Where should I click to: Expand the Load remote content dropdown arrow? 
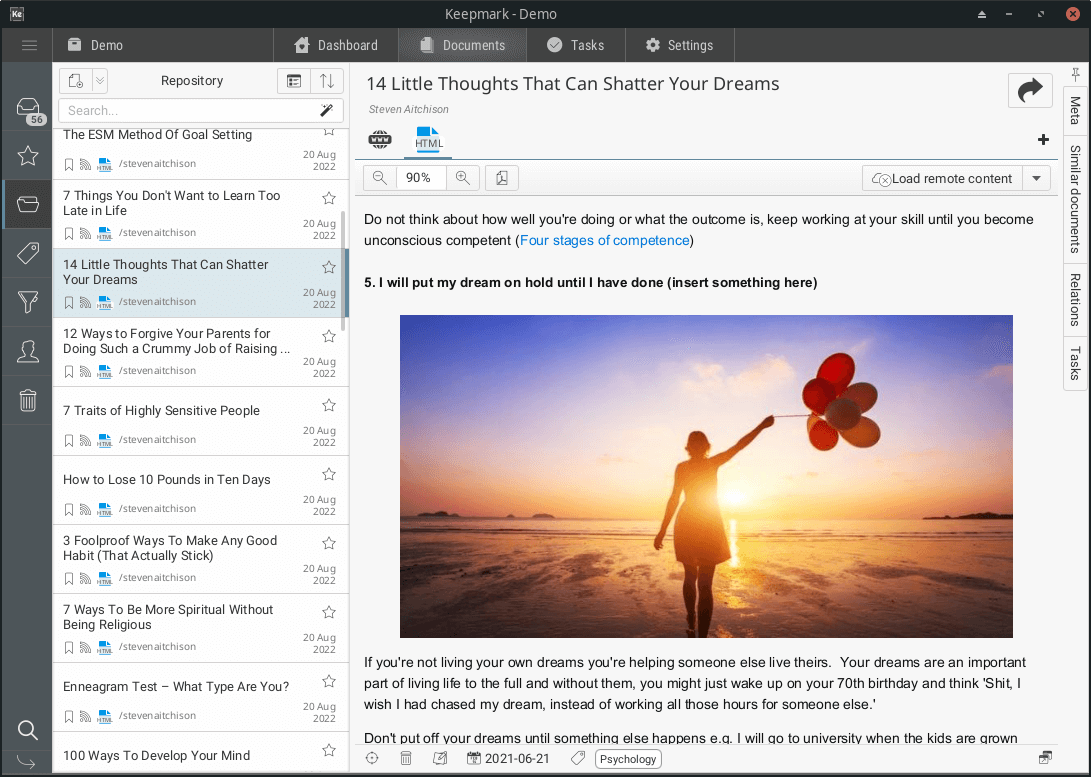pyautogui.click(x=1036, y=178)
